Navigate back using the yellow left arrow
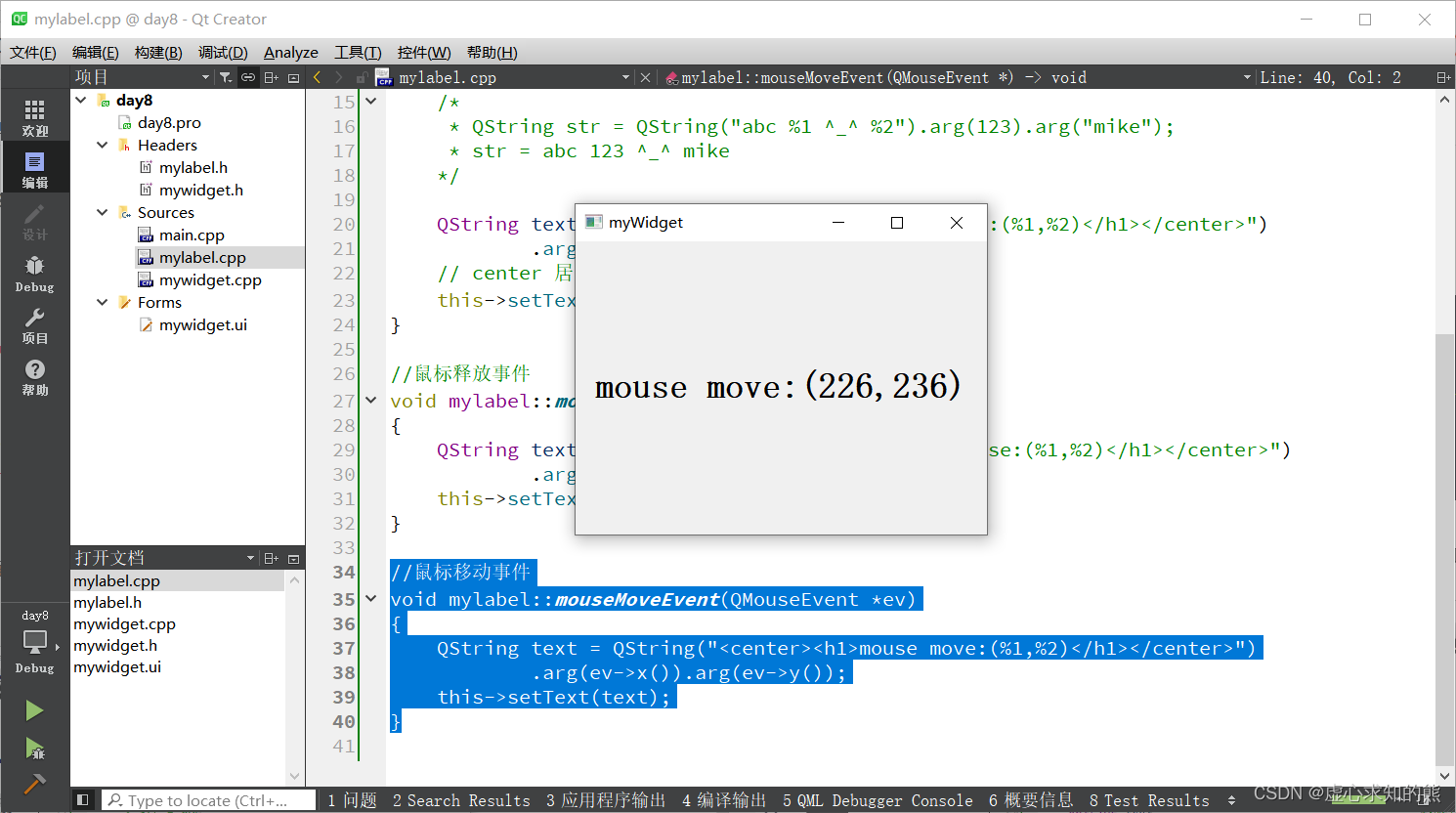 [x=317, y=76]
